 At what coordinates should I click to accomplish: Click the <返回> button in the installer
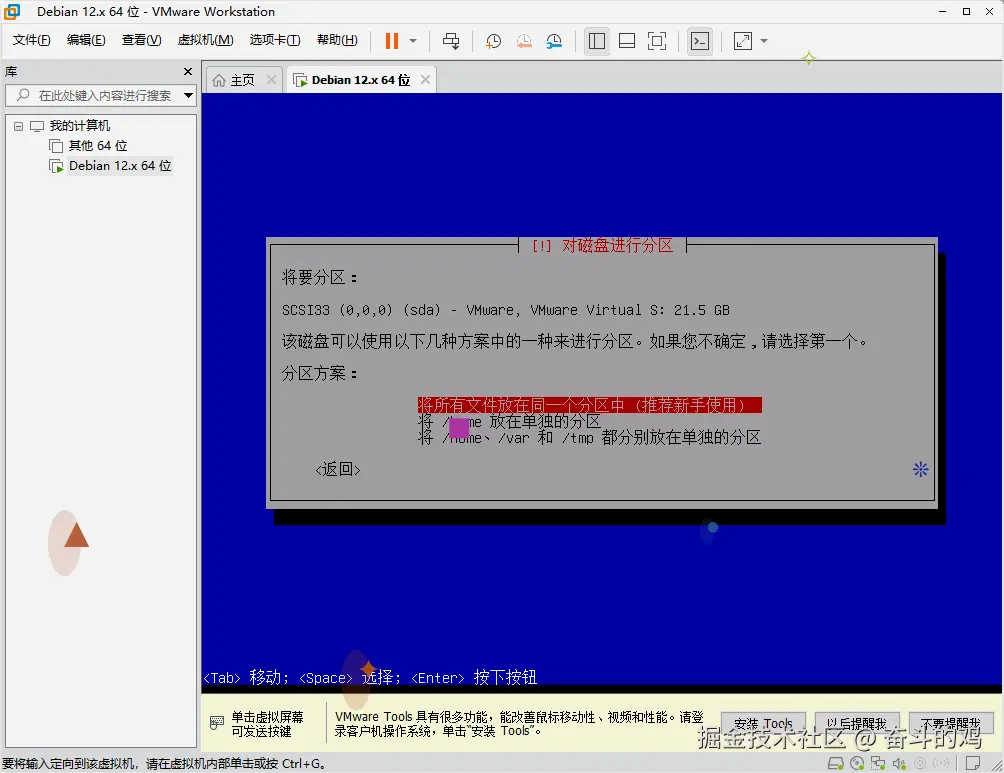coord(337,469)
